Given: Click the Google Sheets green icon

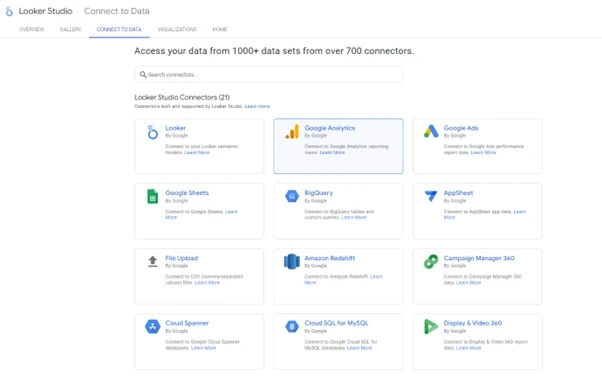Looking at the screenshot, I should coord(152,196).
